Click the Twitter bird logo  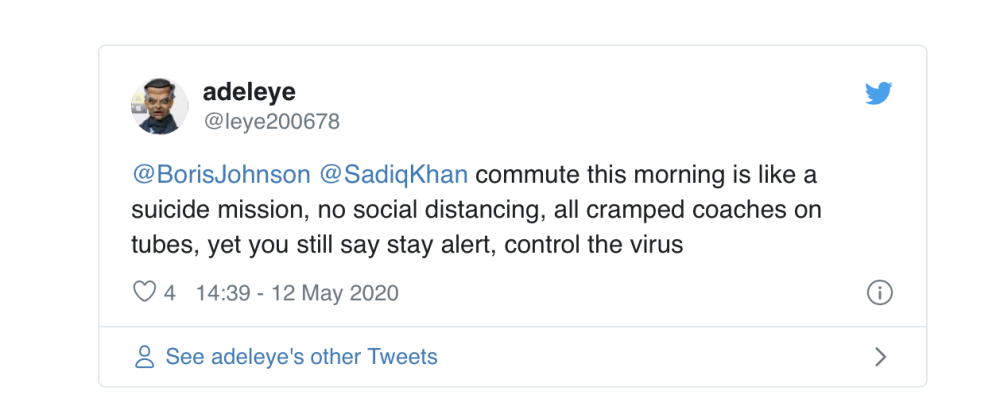pyautogui.click(x=878, y=94)
